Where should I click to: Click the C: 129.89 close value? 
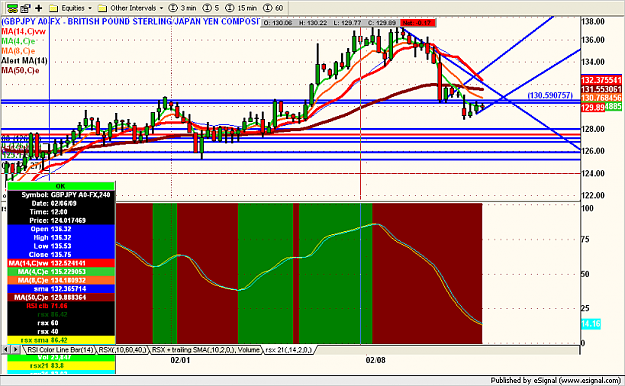381,23
